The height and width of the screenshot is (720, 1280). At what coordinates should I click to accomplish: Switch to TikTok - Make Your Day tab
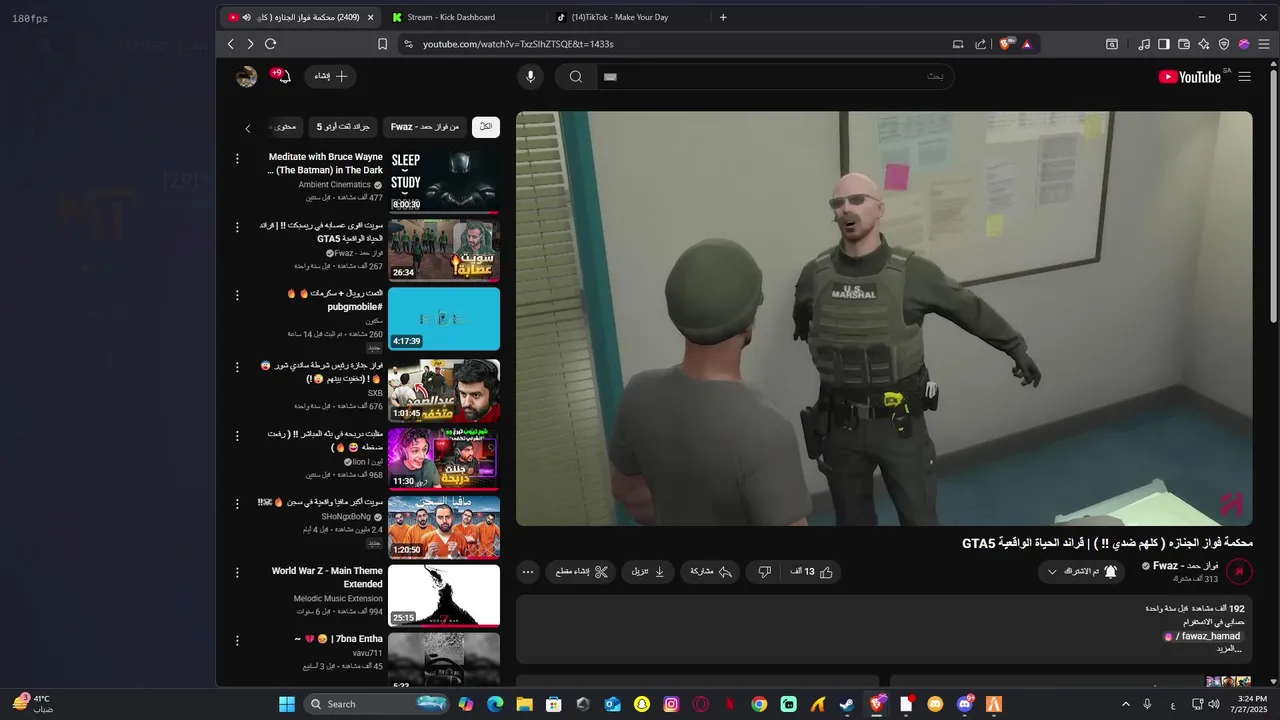(x=627, y=17)
